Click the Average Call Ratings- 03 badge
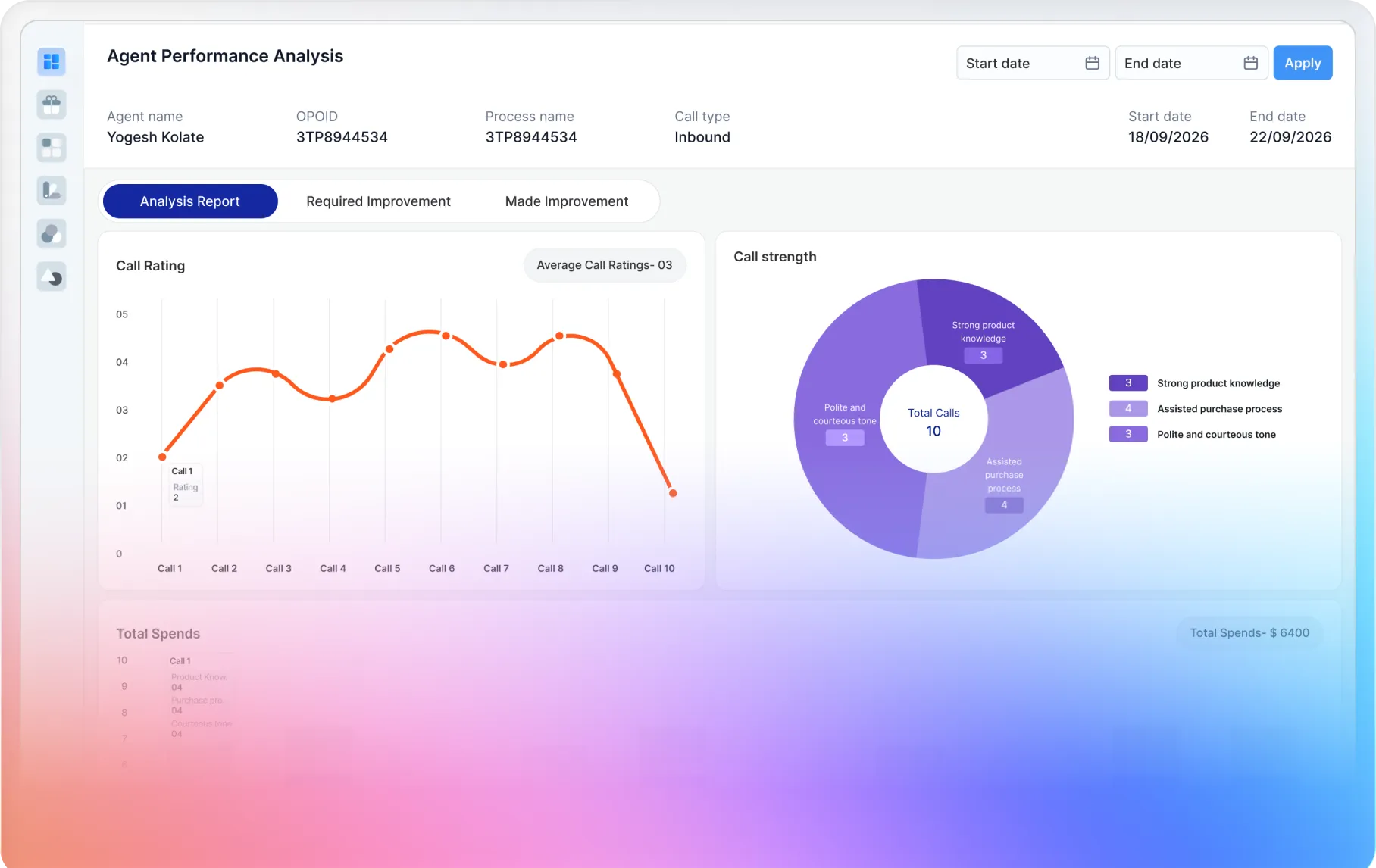Image resolution: width=1376 pixels, height=868 pixels. 605,265
